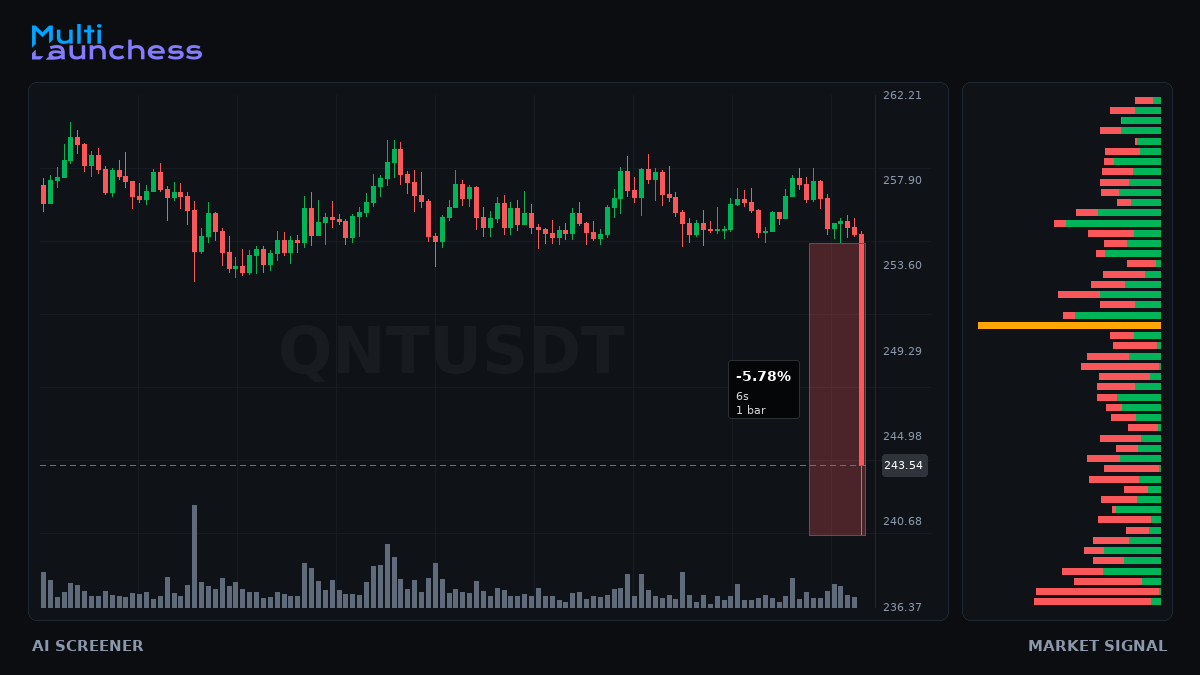Click the top-most volume profile bar
Image resolution: width=1200 pixels, height=675 pixels.
(1148, 100)
